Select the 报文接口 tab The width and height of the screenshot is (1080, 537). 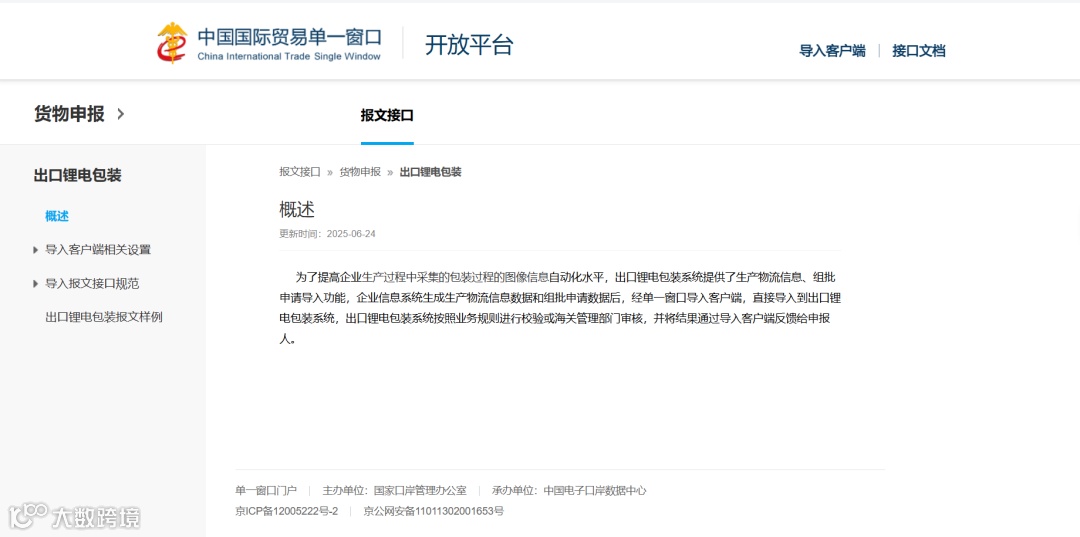387,116
